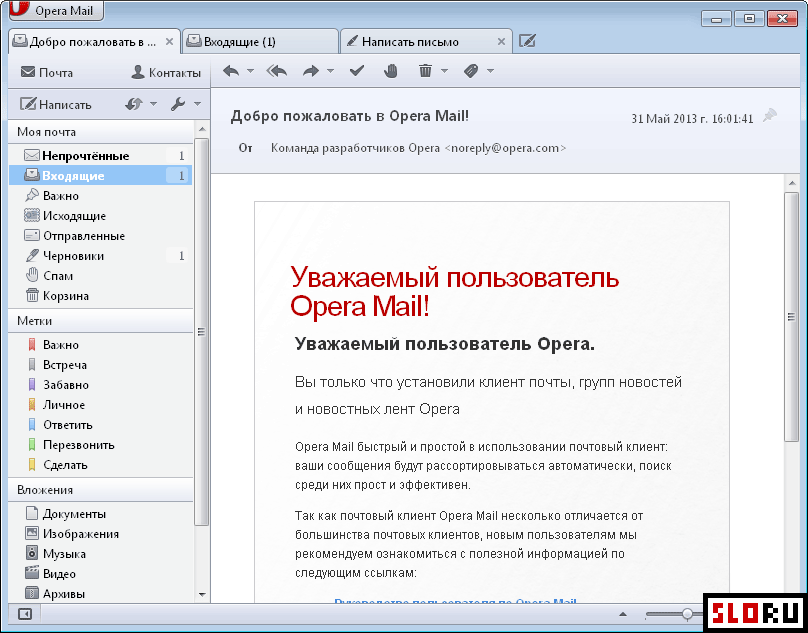Open the Спам folder
Image resolution: width=808 pixels, height=633 pixels.
(100, 276)
